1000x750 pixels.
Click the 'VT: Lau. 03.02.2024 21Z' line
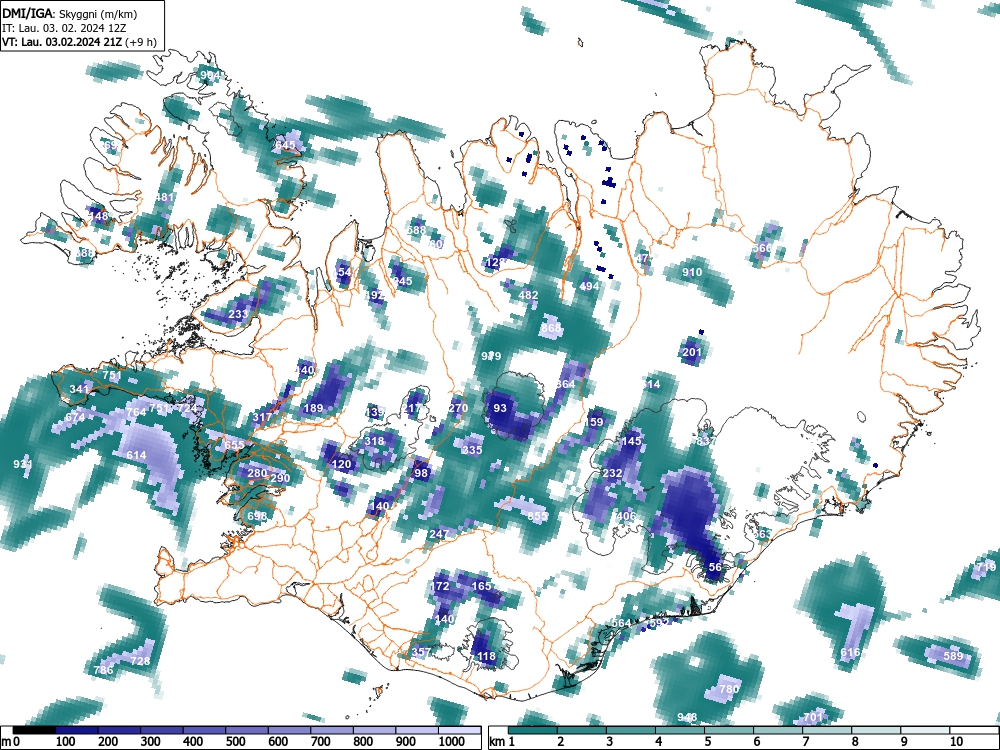(x=62, y=43)
